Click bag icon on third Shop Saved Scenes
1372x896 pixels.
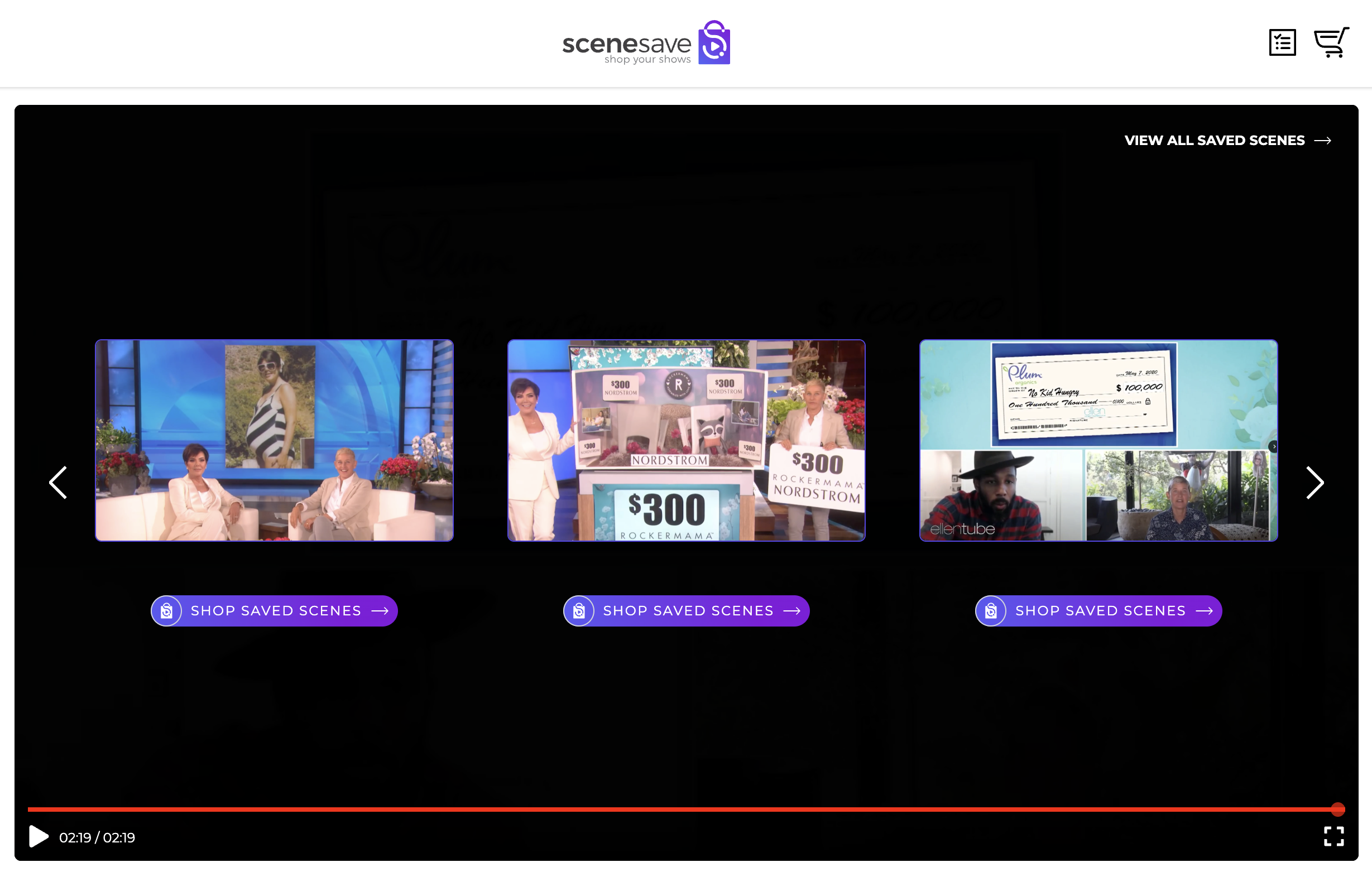pos(991,611)
